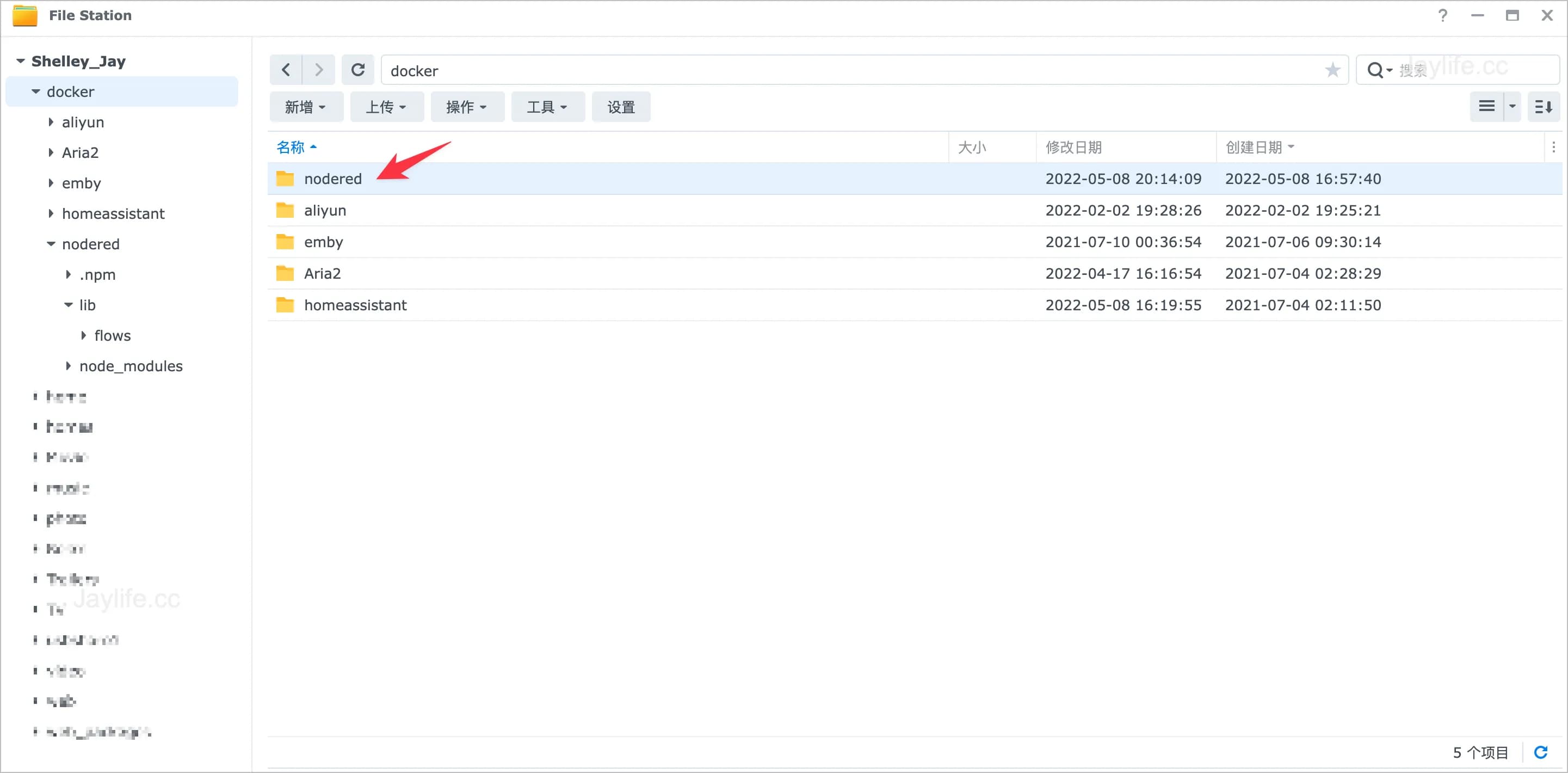Click the 设置 button
The width and height of the screenshot is (1568, 773).
(621, 106)
